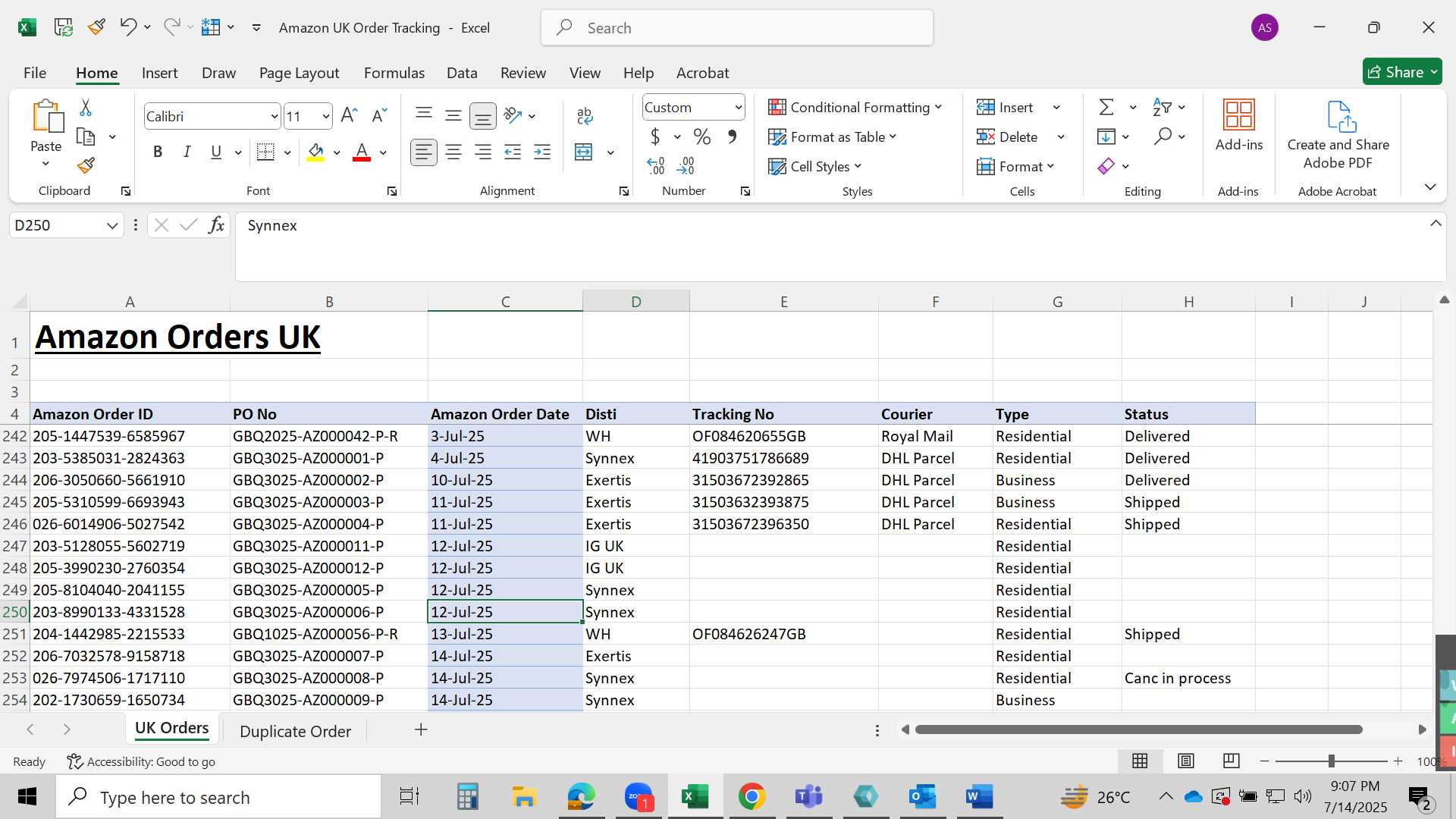Click the Wrap Text icon
Screen dimensions: 1456x819
[585, 115]
